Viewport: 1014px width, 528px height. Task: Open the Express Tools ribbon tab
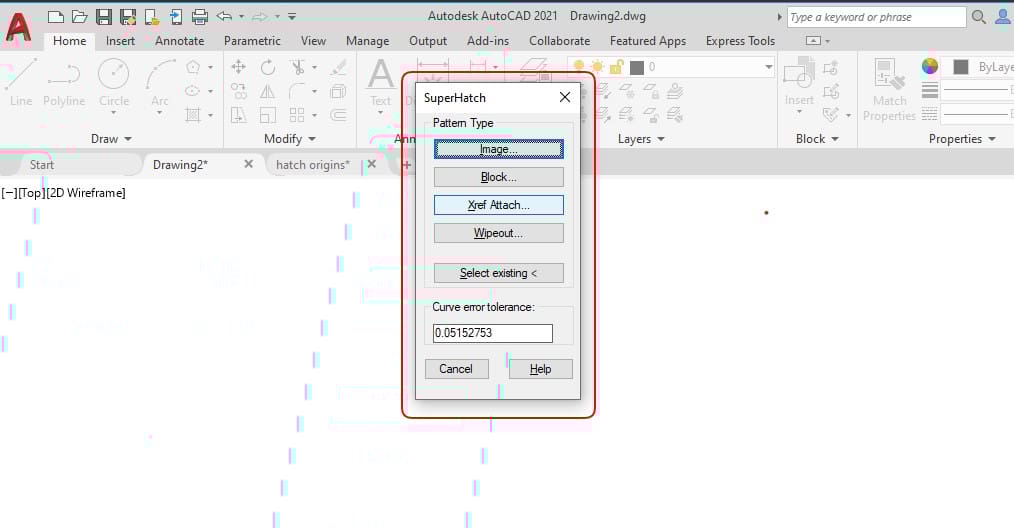[x=740, y=41]
